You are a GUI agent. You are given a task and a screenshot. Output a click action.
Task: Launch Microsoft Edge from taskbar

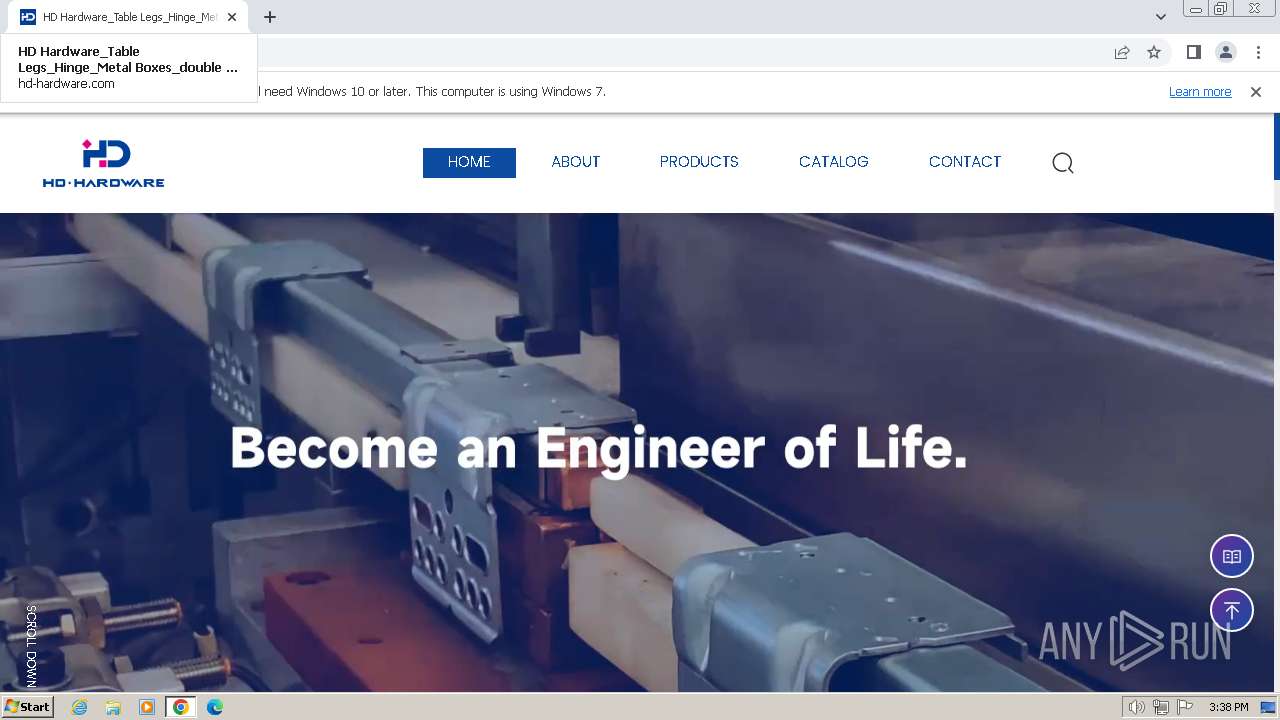coord(215,707)
